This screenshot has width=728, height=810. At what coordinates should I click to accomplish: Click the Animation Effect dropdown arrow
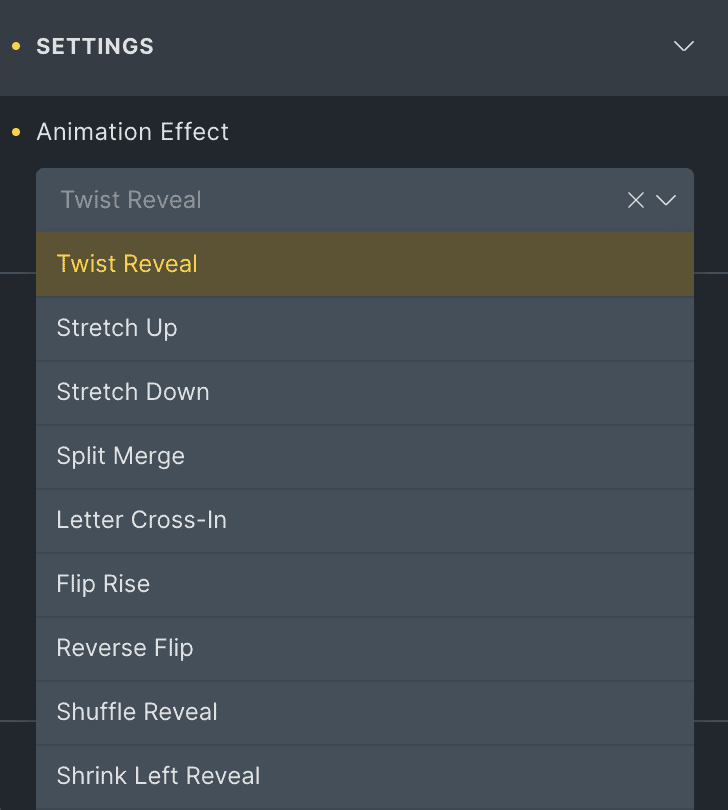pyautogui.click(x=667, y=200)
